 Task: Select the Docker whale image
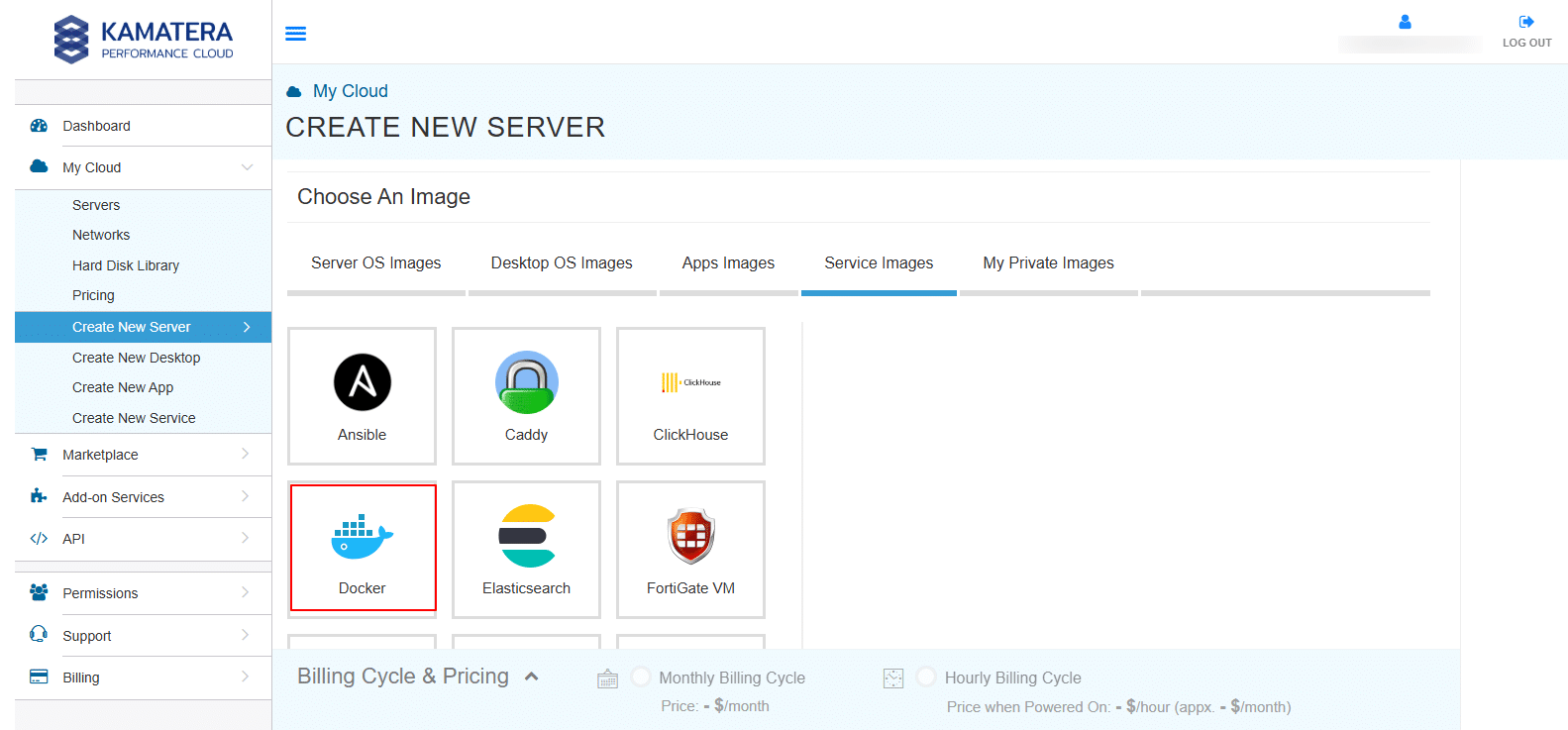(363, 549)
